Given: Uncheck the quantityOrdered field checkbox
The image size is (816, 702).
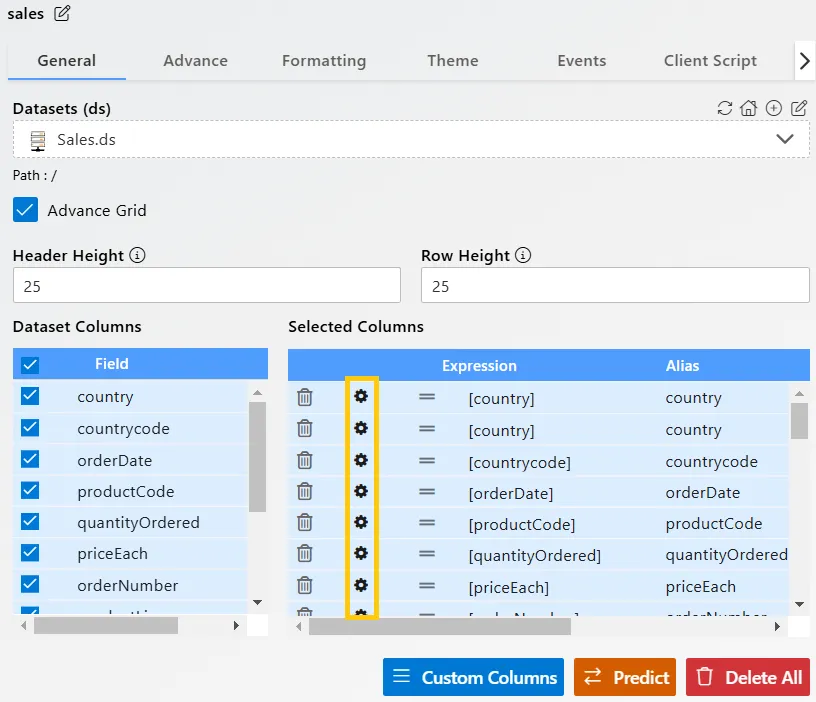Looking at the screenshot, I should click(30, 522).
